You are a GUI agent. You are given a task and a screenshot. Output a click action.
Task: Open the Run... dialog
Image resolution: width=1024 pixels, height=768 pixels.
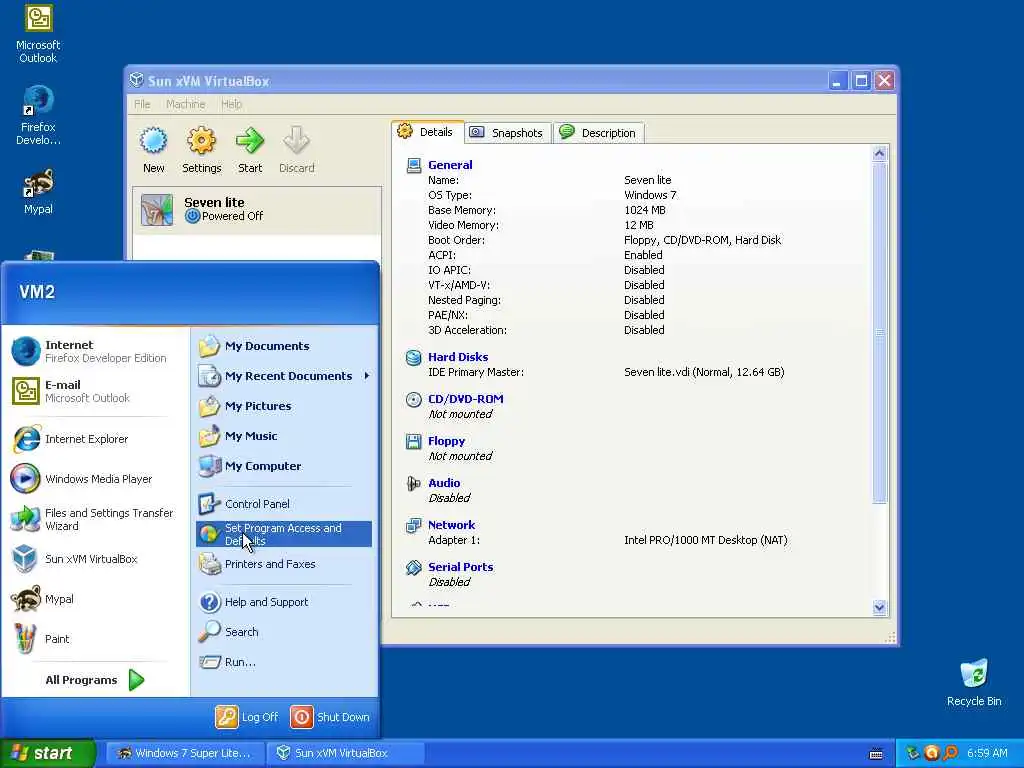pos(284,662)
